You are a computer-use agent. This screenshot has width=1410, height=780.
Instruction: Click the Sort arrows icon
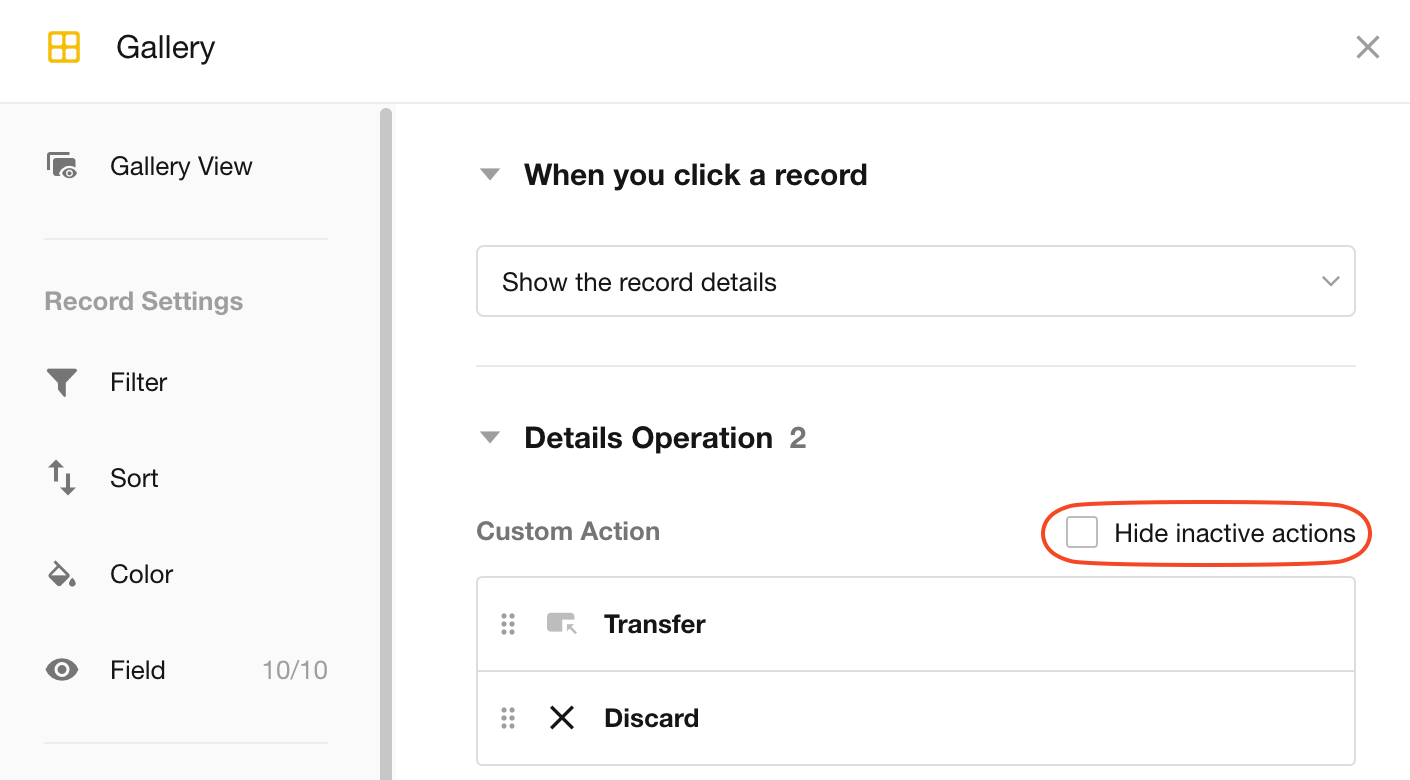coord(62,478)
